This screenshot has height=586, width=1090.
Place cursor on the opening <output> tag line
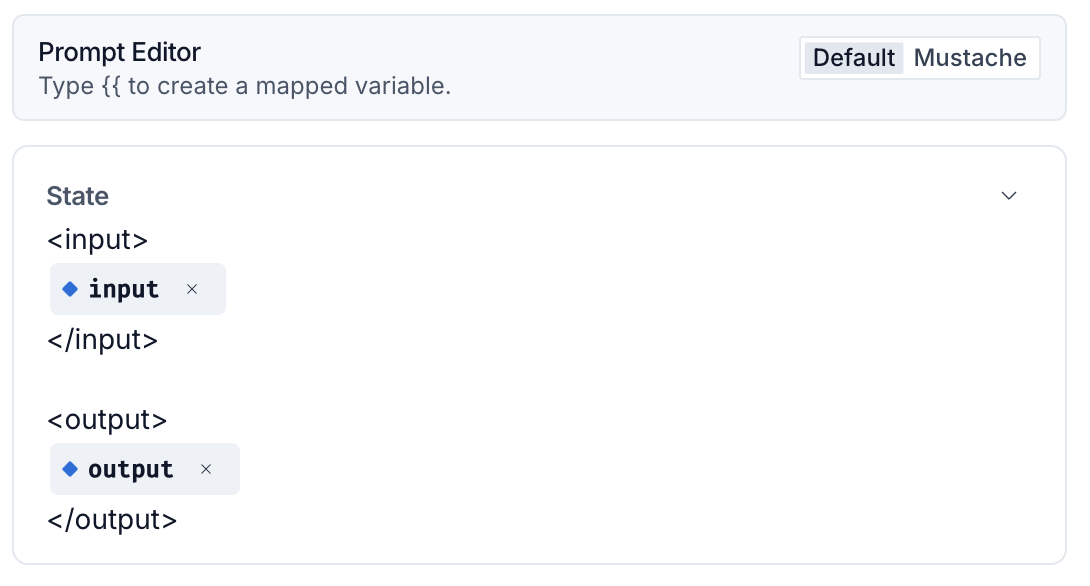tap(107, 420)
